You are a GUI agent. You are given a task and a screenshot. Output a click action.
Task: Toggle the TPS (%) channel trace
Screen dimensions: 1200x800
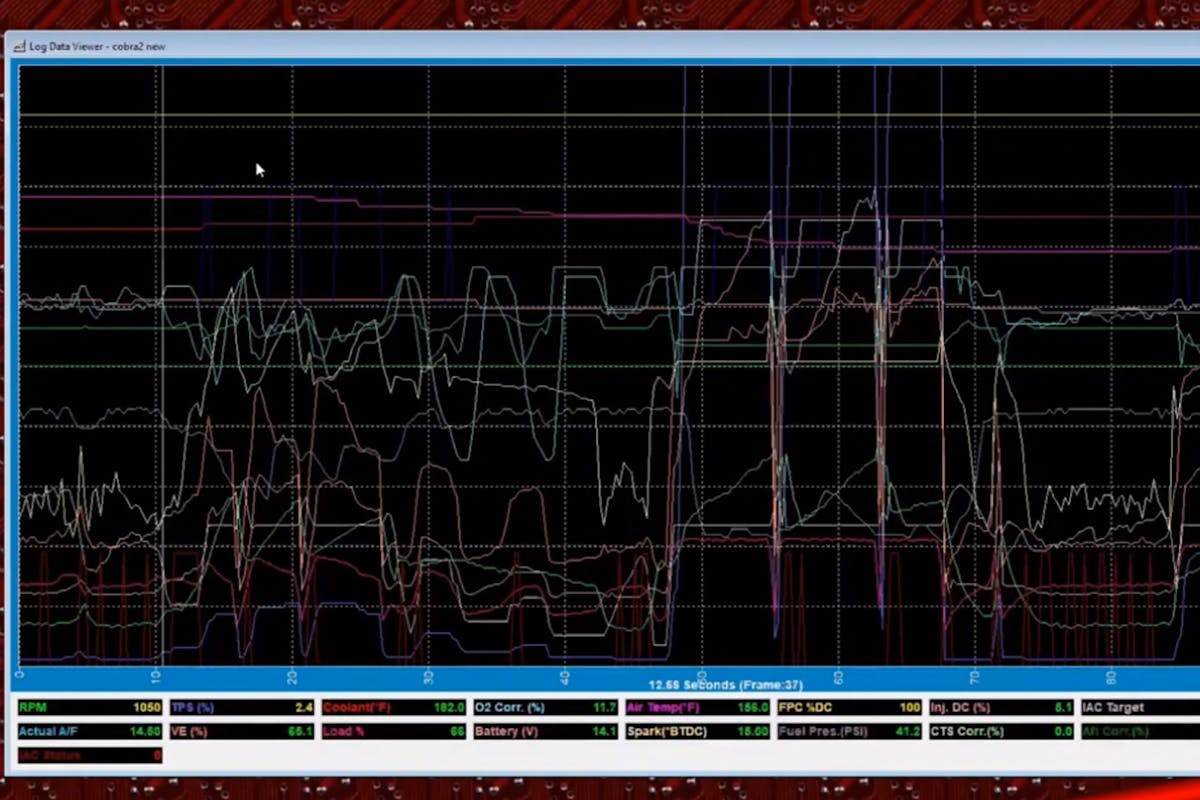pos(241,707)
